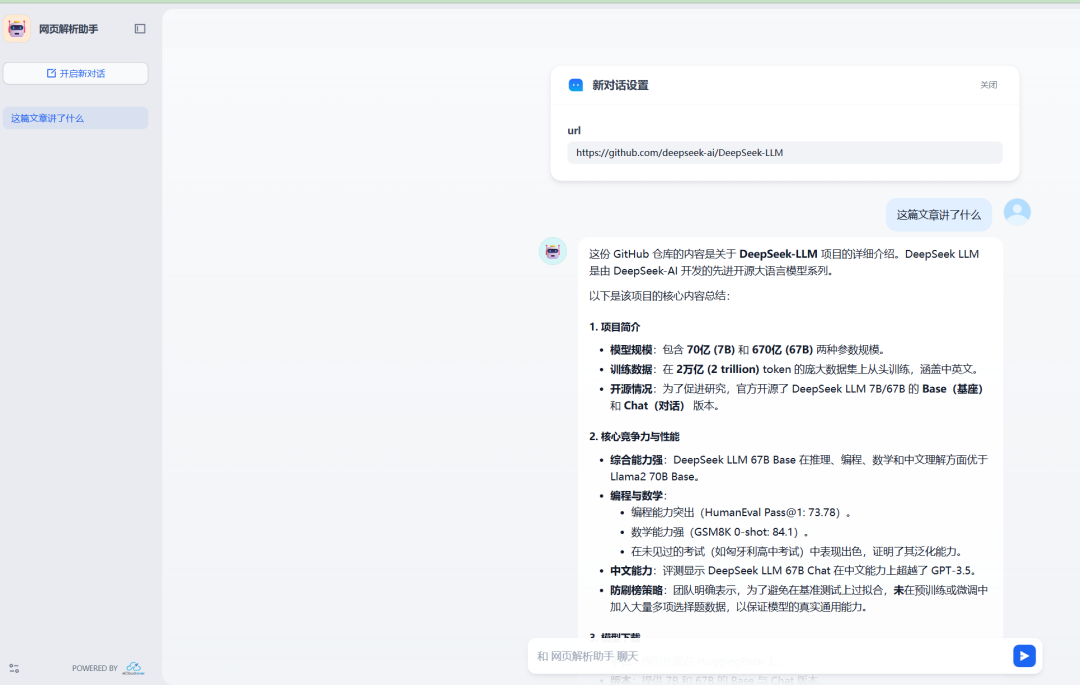Click the 2. 核心竞争力与性能 heading
This screenshot has height=685, width=1080.
point(633,437)
